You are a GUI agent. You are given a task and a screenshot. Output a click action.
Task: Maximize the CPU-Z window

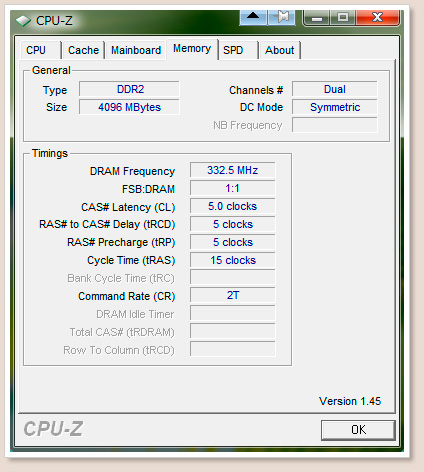tap(343, 17)
